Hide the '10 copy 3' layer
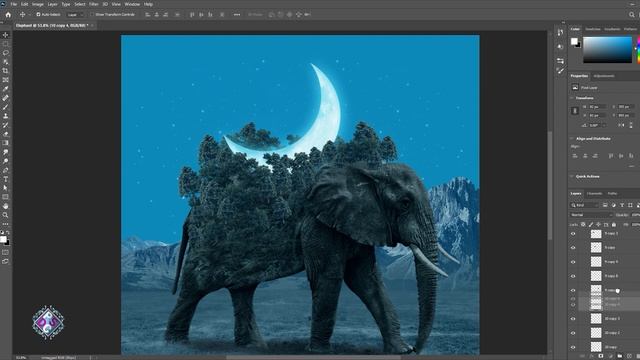The height and width of the screenshot is (360, 640). 573,319
